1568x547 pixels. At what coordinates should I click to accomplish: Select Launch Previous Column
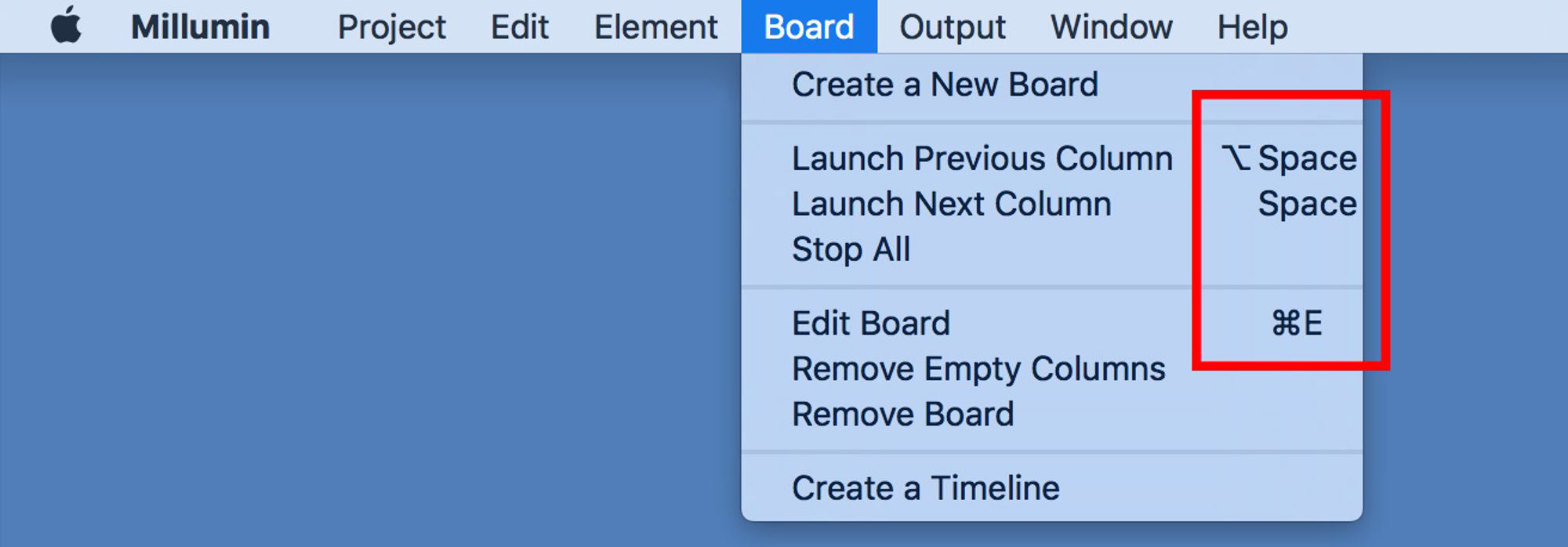(x=982, y=158)
